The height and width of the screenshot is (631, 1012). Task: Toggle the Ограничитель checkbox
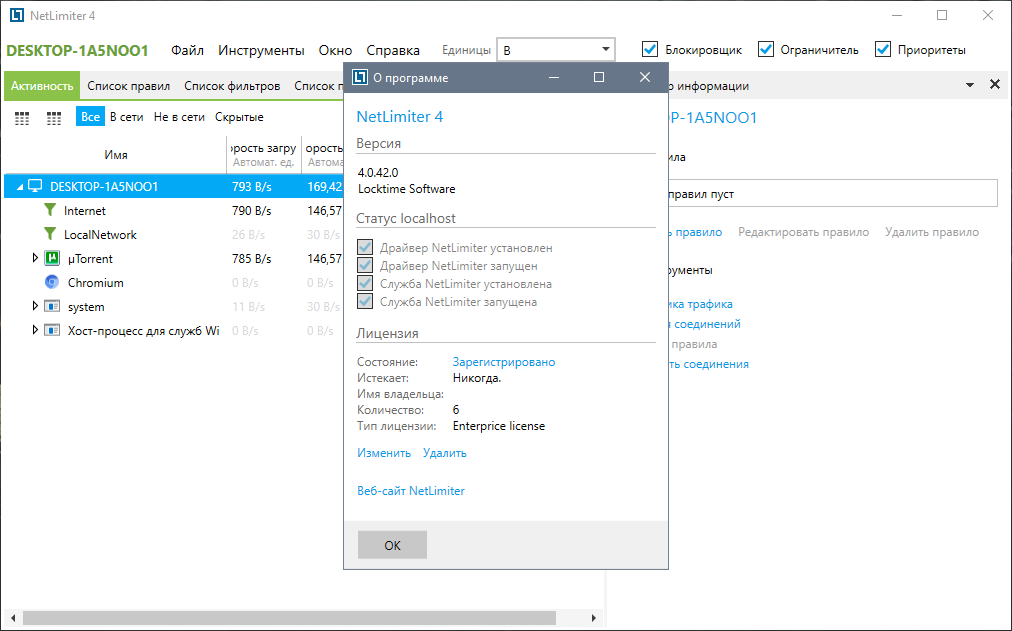click(766, 50)
